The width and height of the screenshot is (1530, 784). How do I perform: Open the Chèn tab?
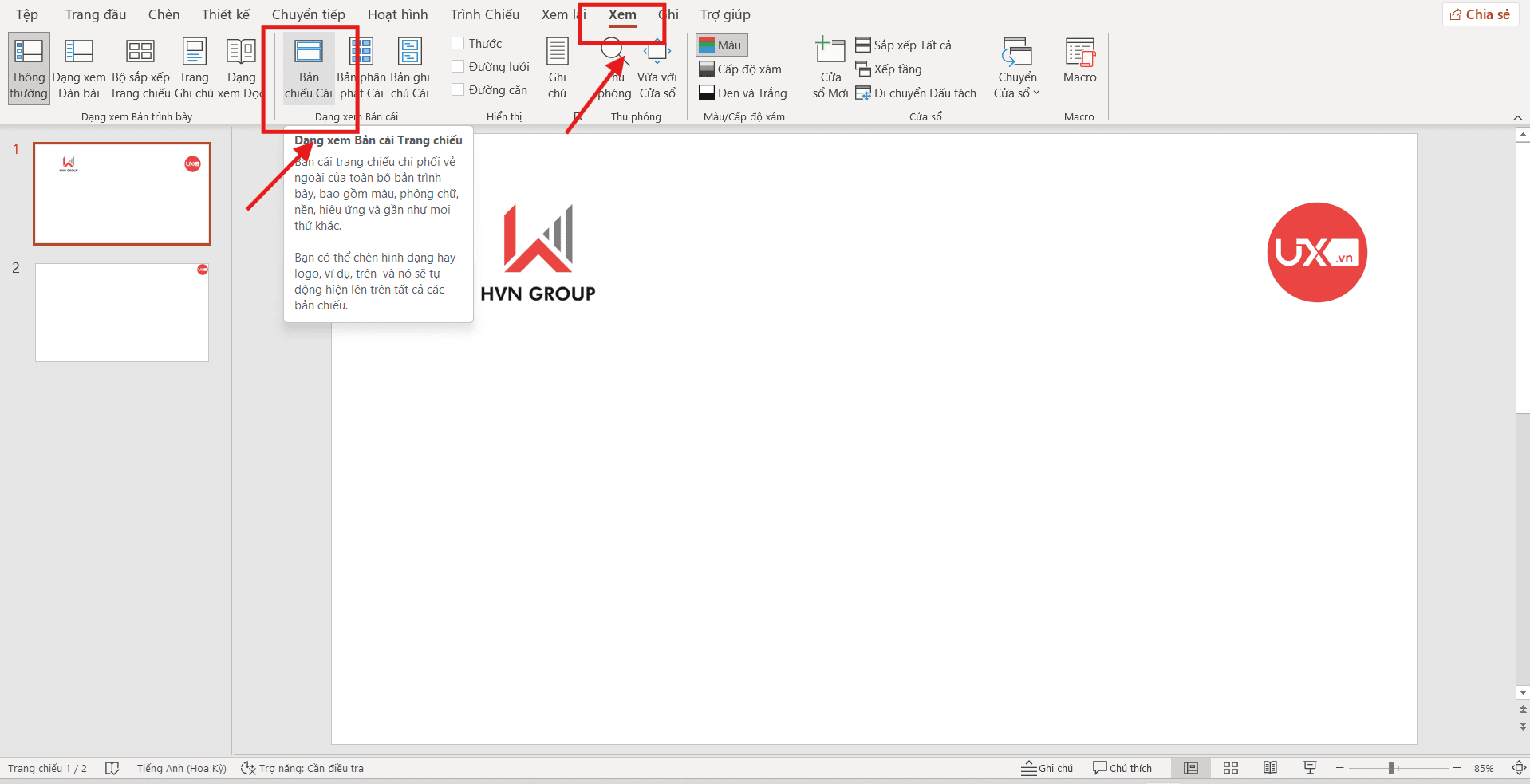pos(164,14)
